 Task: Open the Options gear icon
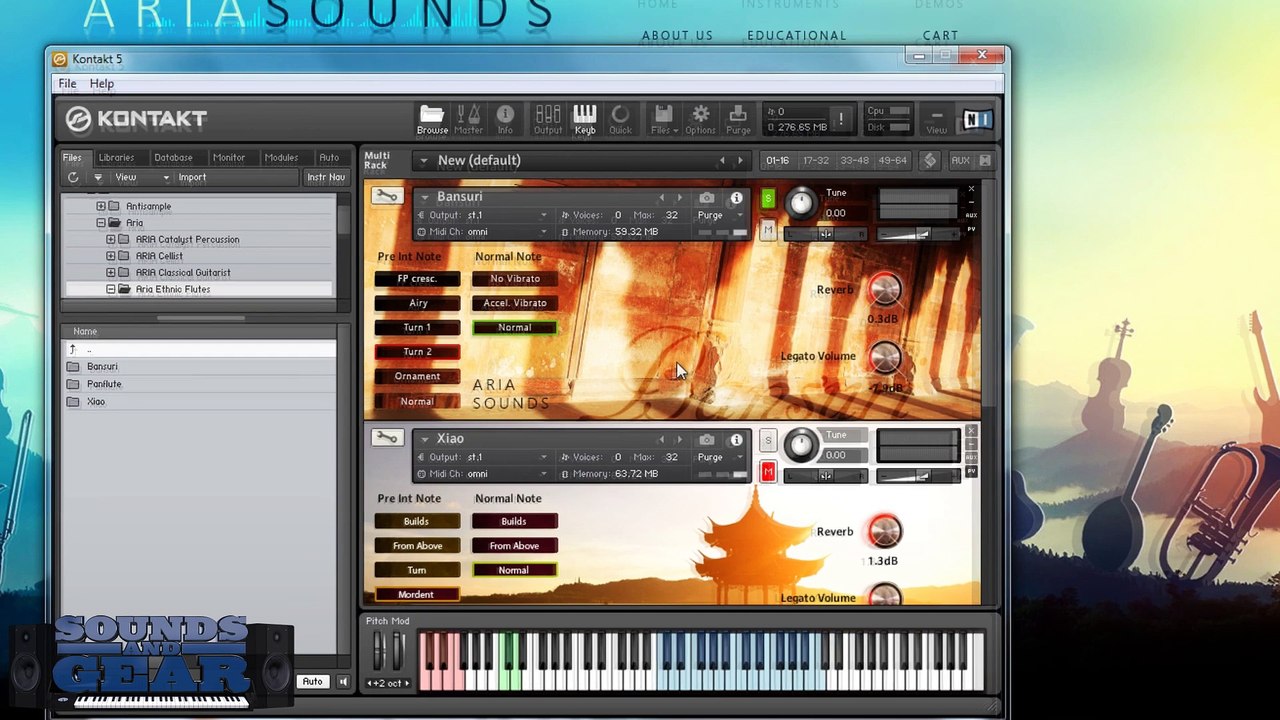pyautogui.click(x=700, y=119)
